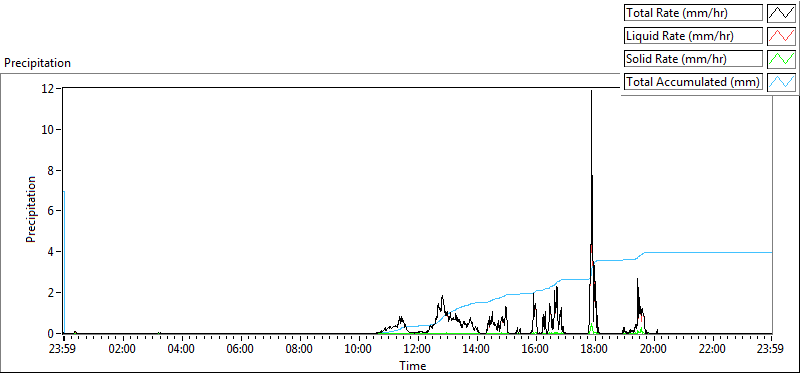Click the Liquid Rate red line swatch
This screenshot has width=800, height=373.
pos(782,36)
